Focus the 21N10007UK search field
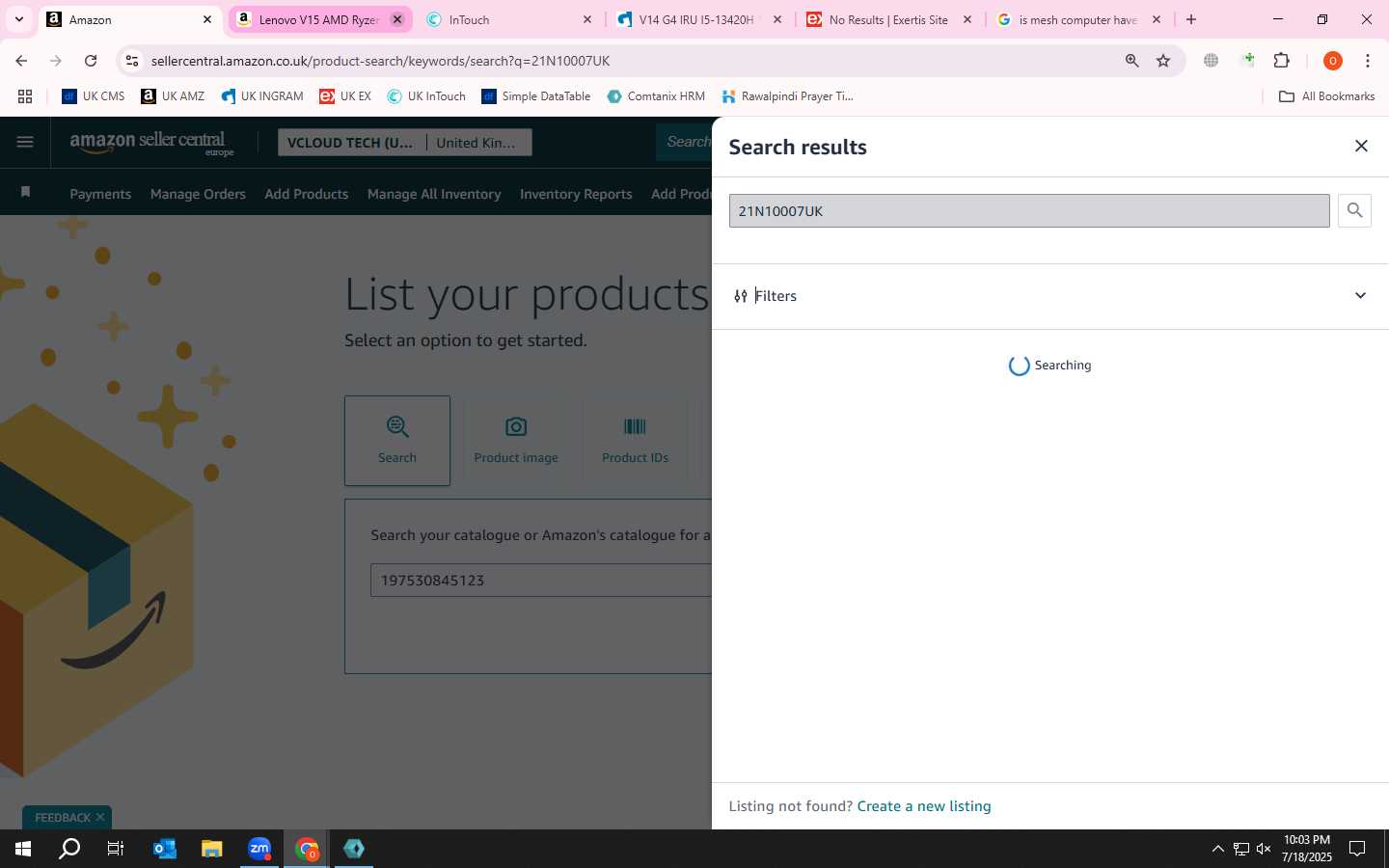 click(x=1029, y=211)
